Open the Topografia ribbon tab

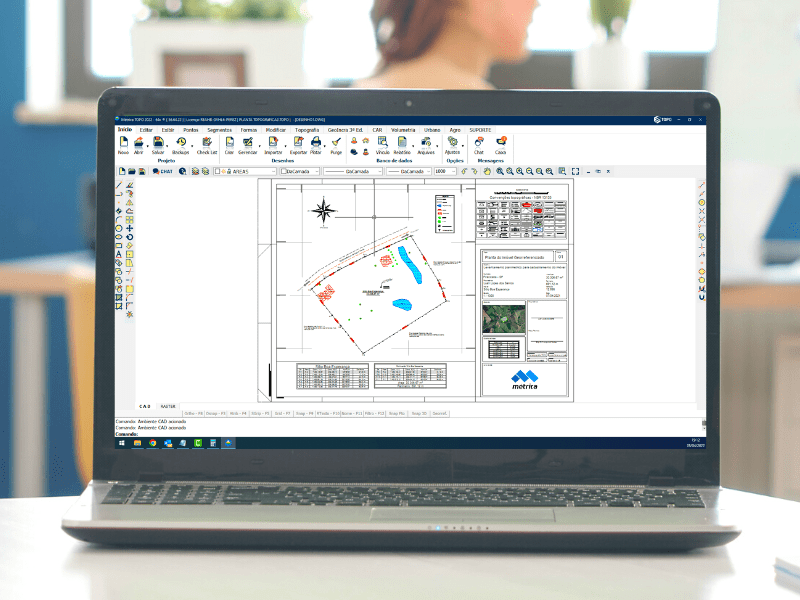click(x=307, y=130)
